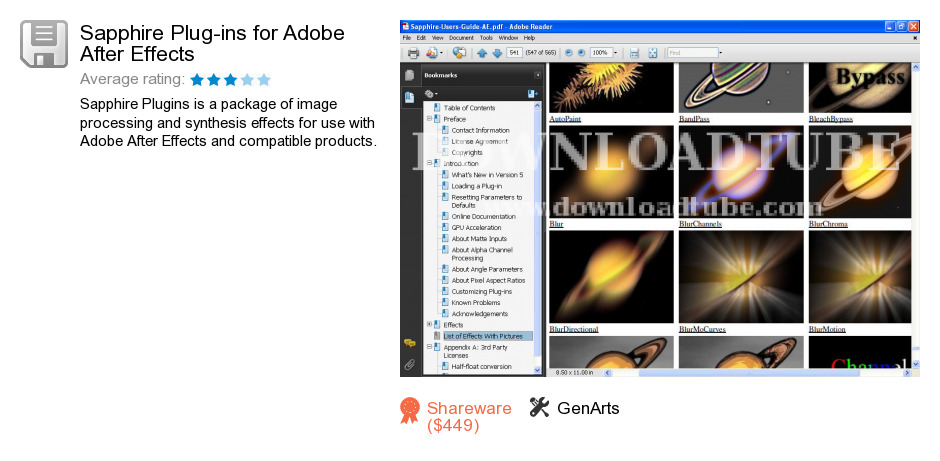Click the new bookmark icon
Viewport: 940px width, 461px height.
532,94
